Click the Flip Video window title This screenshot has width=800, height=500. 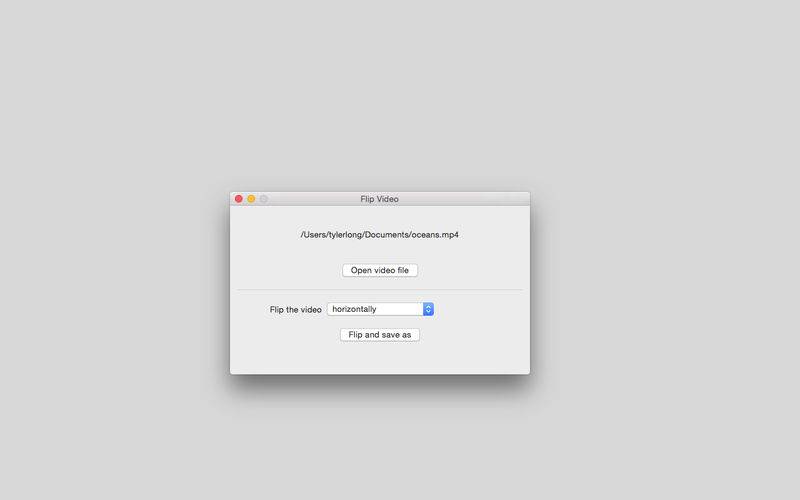(x=379, y=199)
